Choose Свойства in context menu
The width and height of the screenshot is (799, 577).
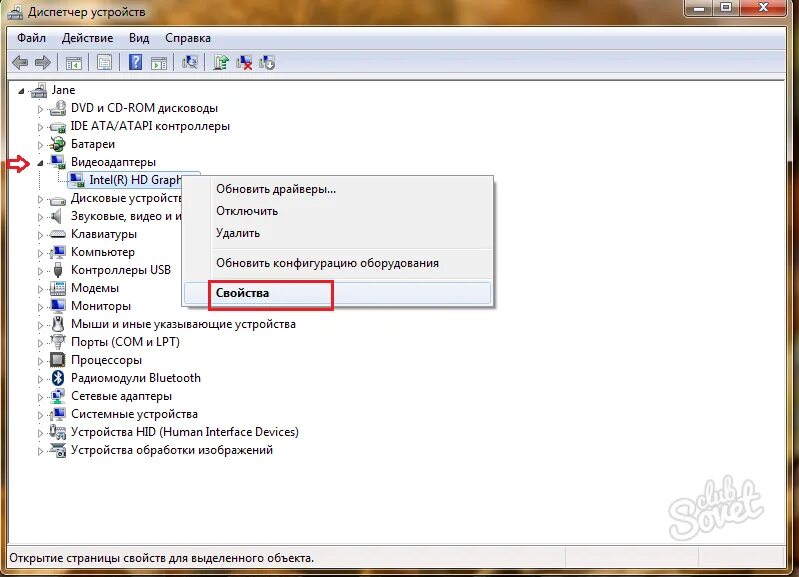point(337,293)
